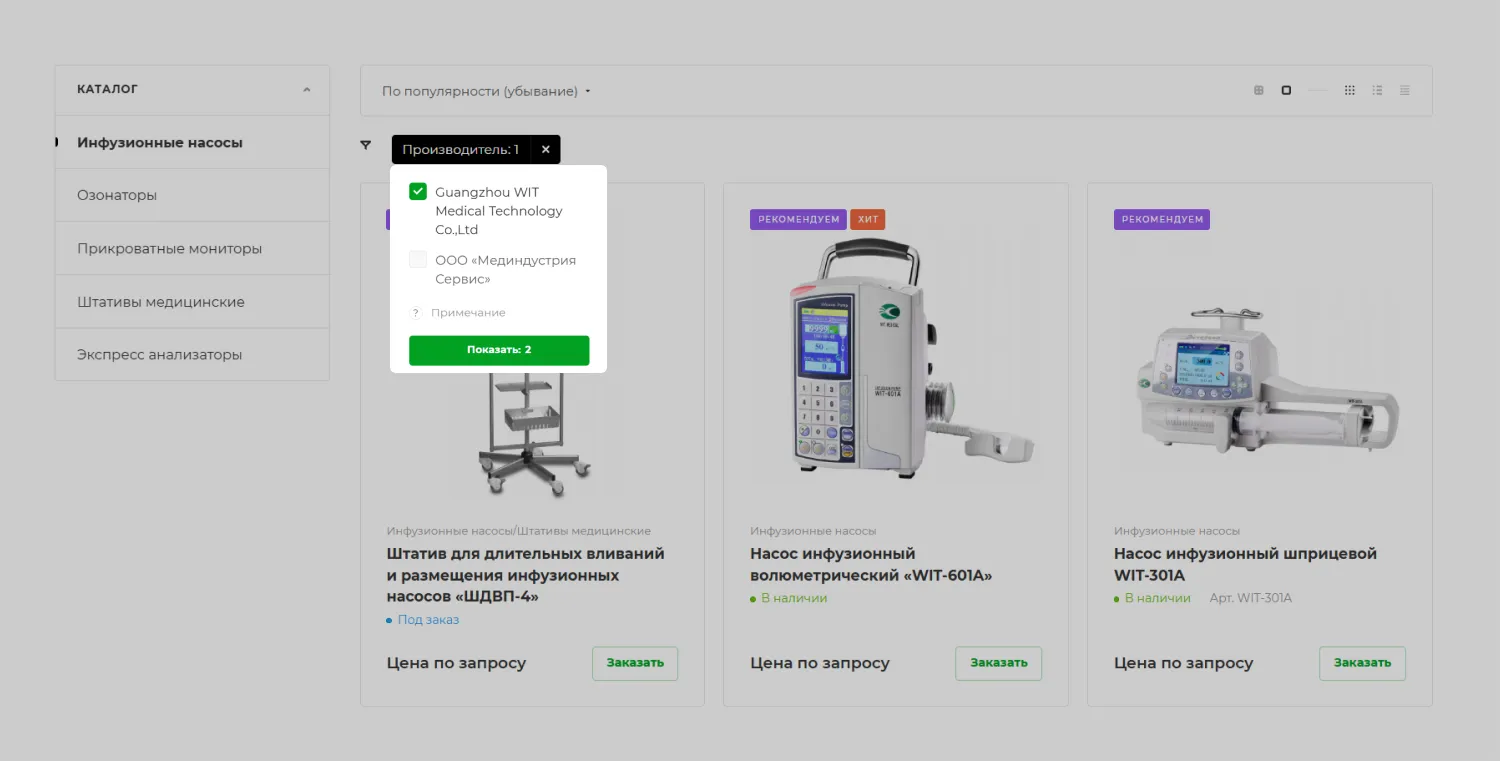Open Штативы медицинские category
The width and height of the screenshot is (1500, 761).
pos(192,301)
